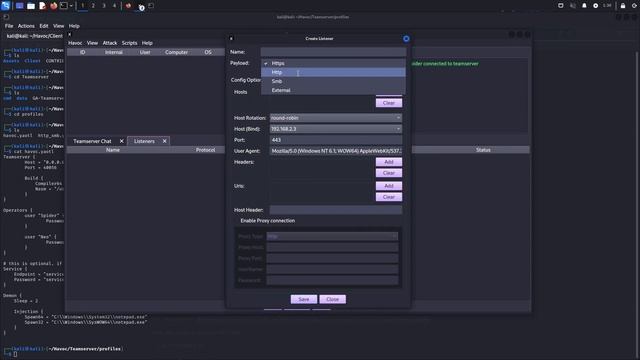The height and width of the screenshot is (360, 640).
Task: Launch the text editor panel icon
Action: [42, 6]
